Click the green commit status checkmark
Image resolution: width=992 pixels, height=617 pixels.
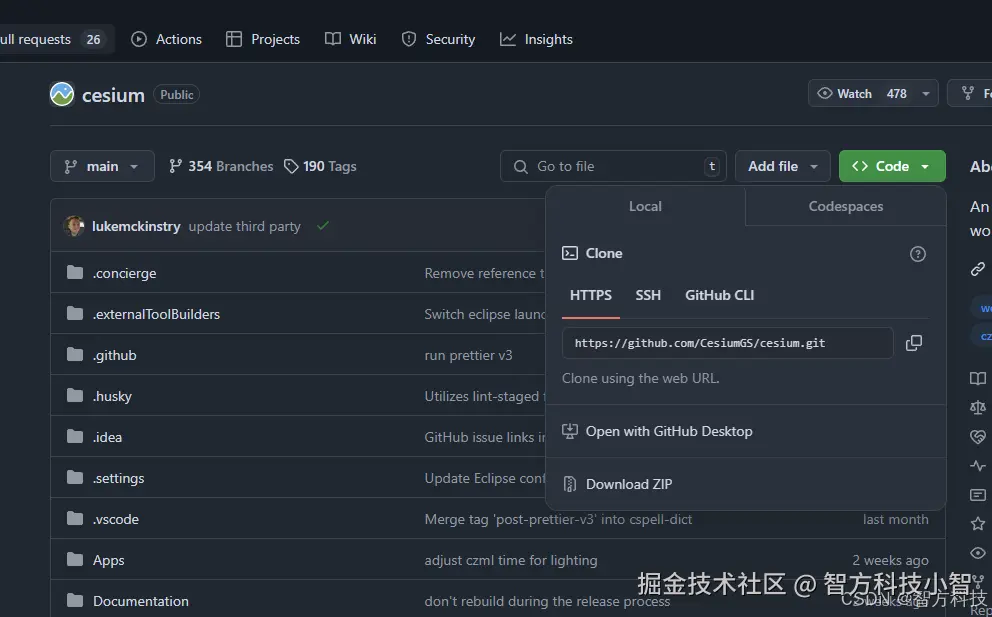tap(323, 225)
